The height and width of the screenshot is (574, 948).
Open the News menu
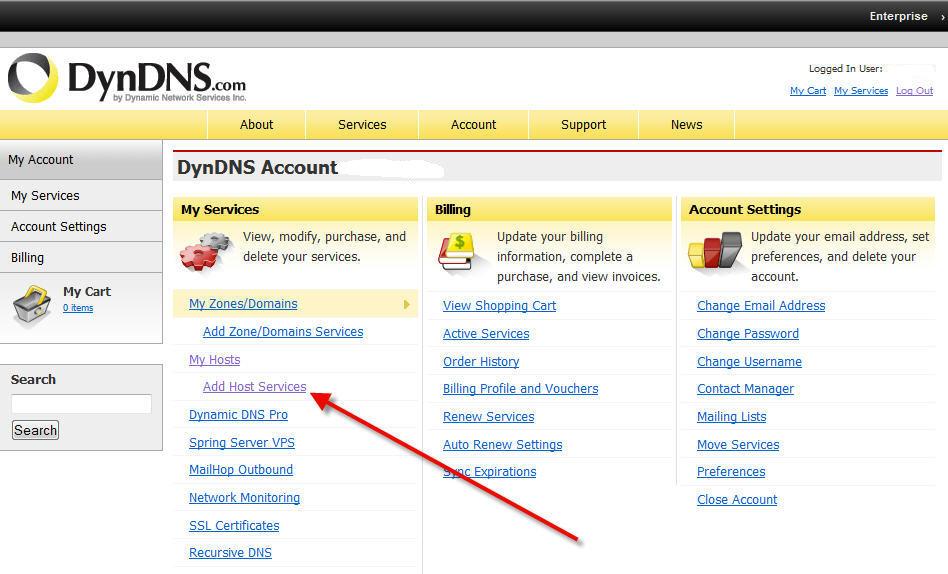(686, 125)
